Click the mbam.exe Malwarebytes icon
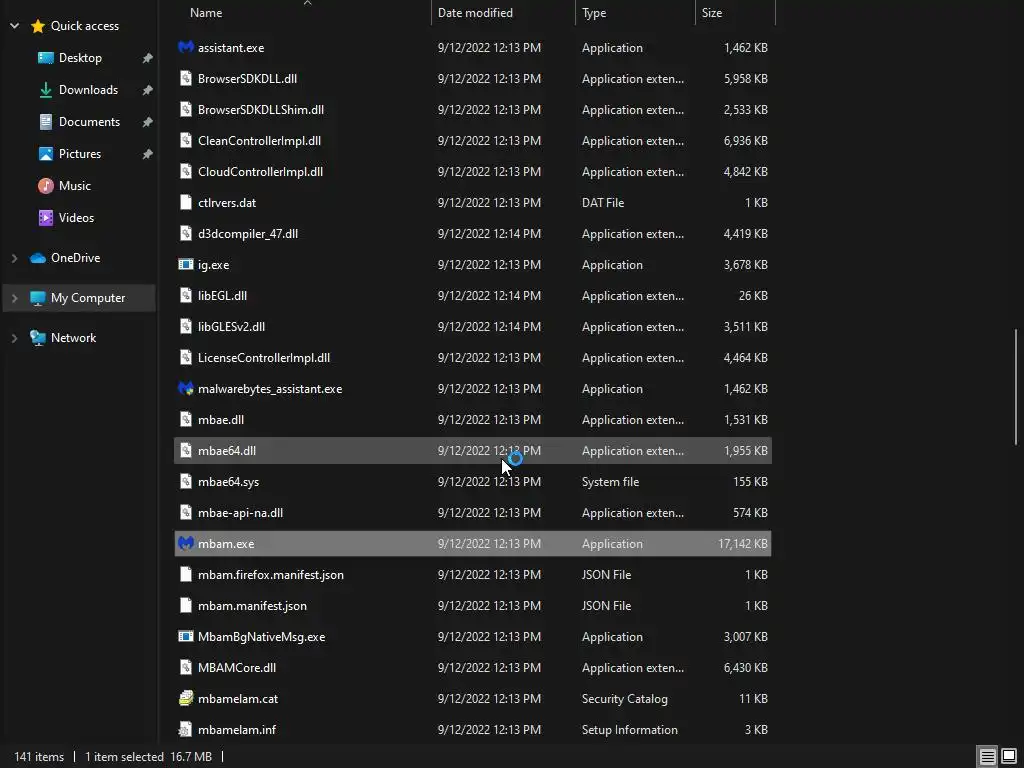 [186, 543]
